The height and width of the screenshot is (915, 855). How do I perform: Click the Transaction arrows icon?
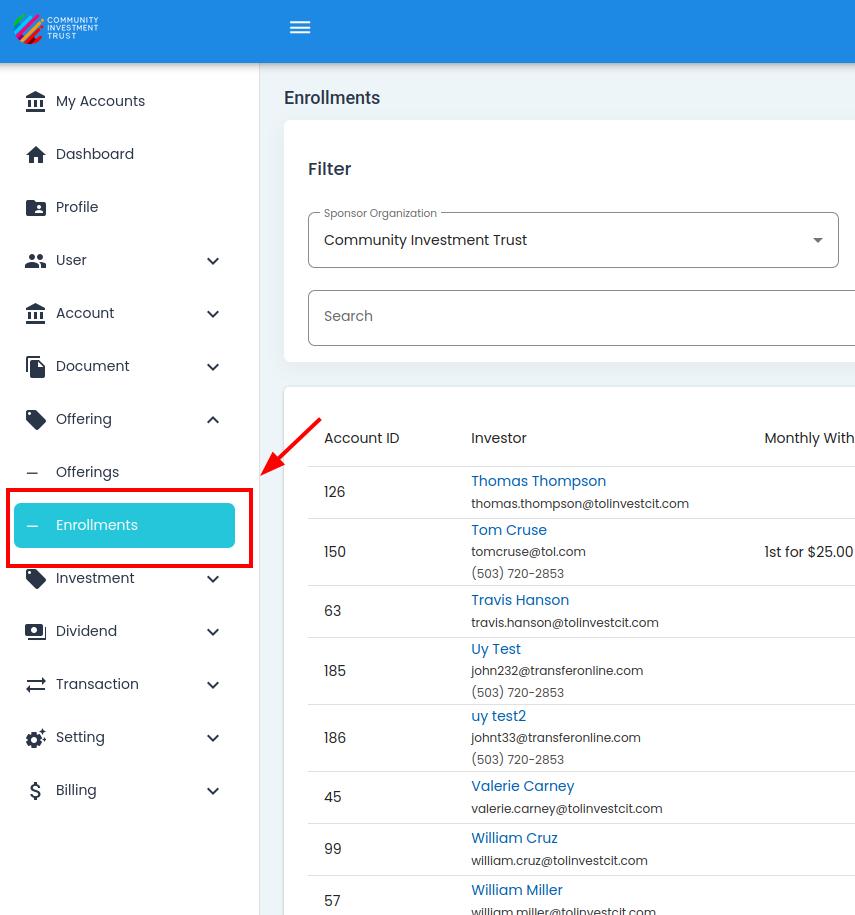pyautogui.click(x=36, y=684)
